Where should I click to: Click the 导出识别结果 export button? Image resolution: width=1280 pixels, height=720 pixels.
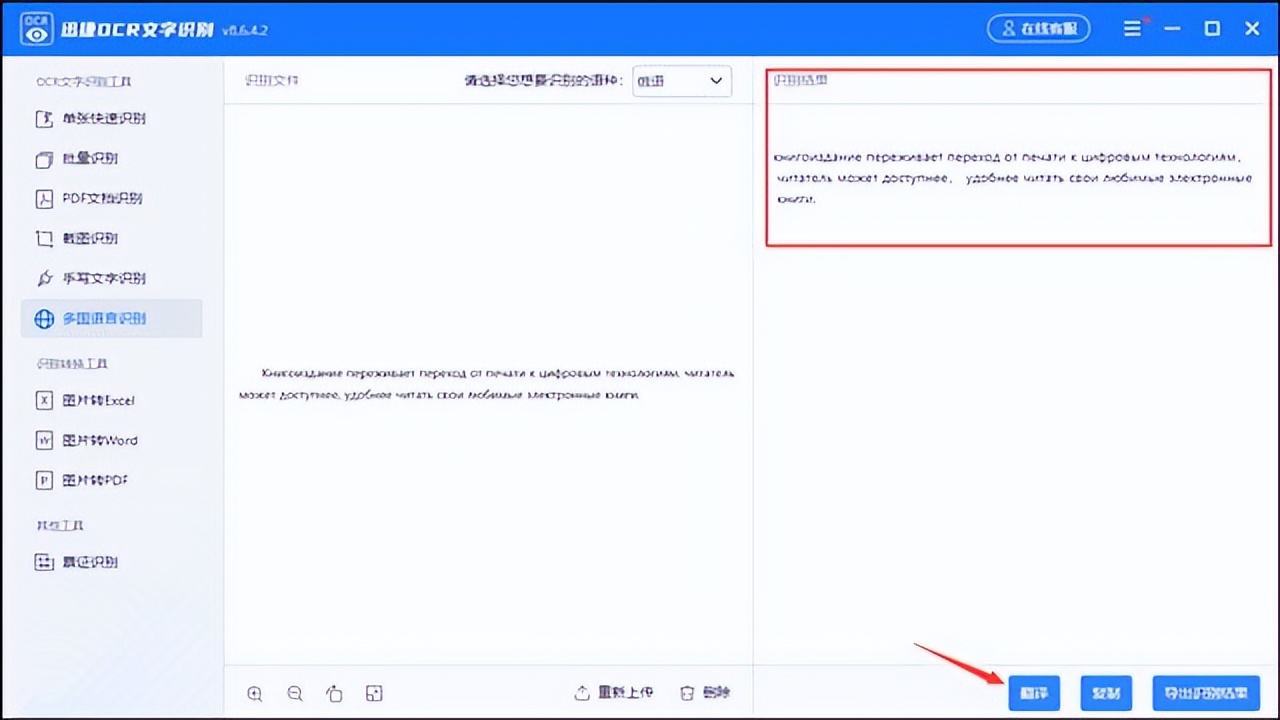1206,692
